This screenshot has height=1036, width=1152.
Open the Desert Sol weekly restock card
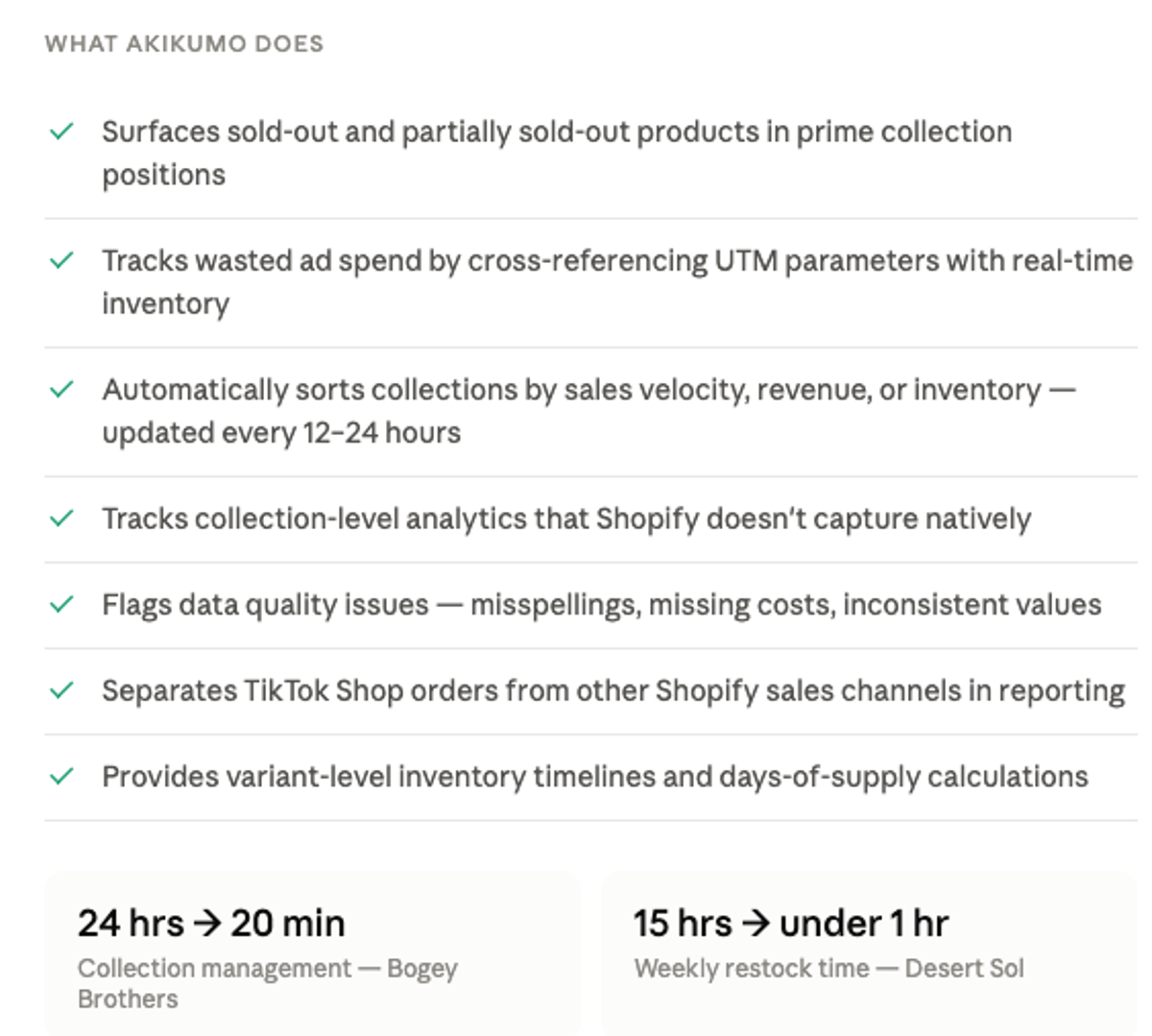pyautogui.click(x=869, y=953)
